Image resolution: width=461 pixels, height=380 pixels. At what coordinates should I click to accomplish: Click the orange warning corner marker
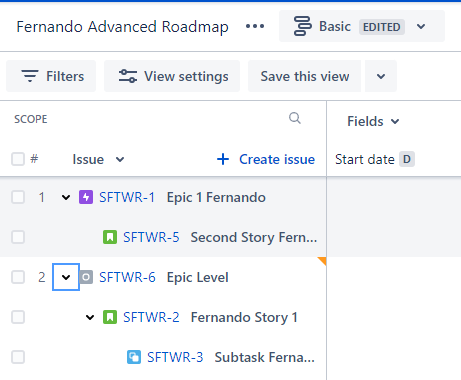[322, 261]
